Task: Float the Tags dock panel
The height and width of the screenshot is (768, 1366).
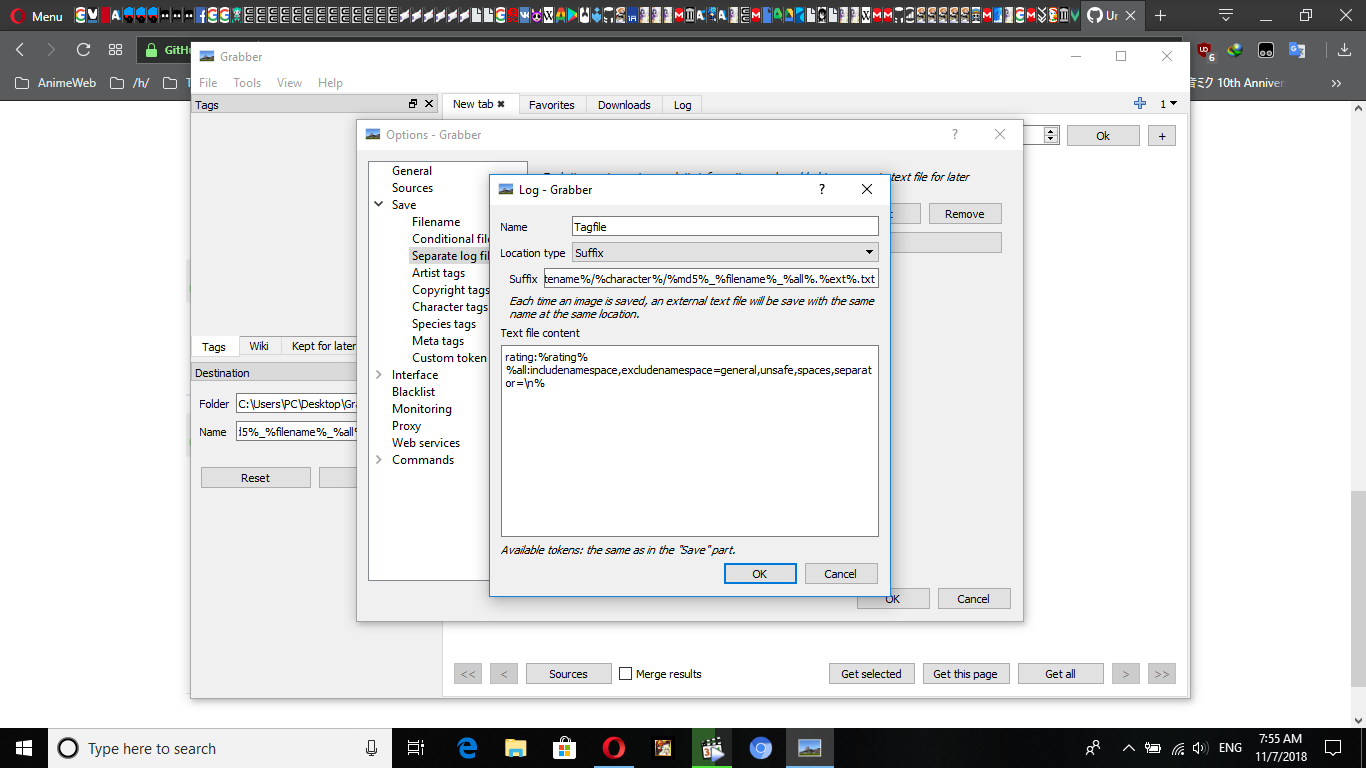Action: [x=413, y=104]
